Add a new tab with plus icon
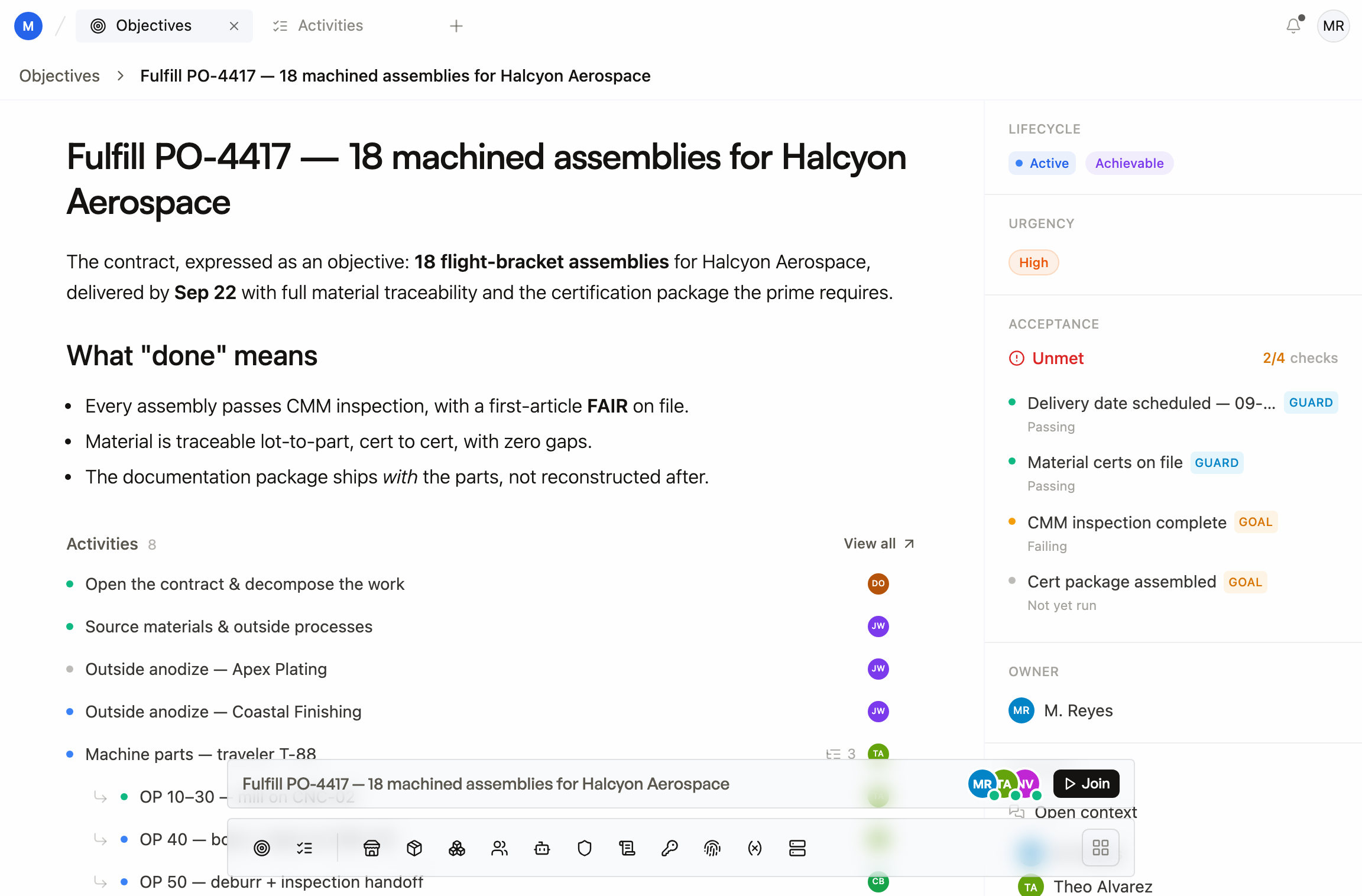1362x896 pixels. click(x=456, y=26)
